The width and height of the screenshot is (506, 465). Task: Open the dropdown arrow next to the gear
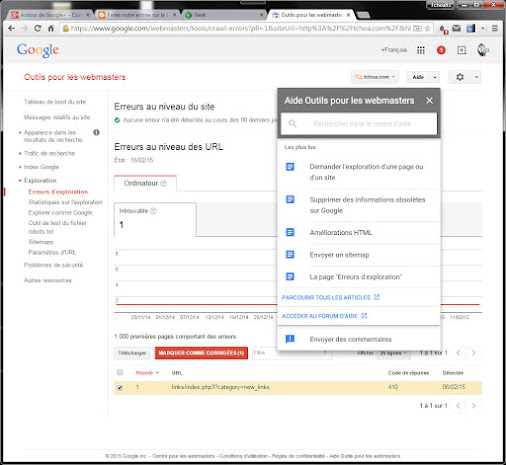pos(476,77)
